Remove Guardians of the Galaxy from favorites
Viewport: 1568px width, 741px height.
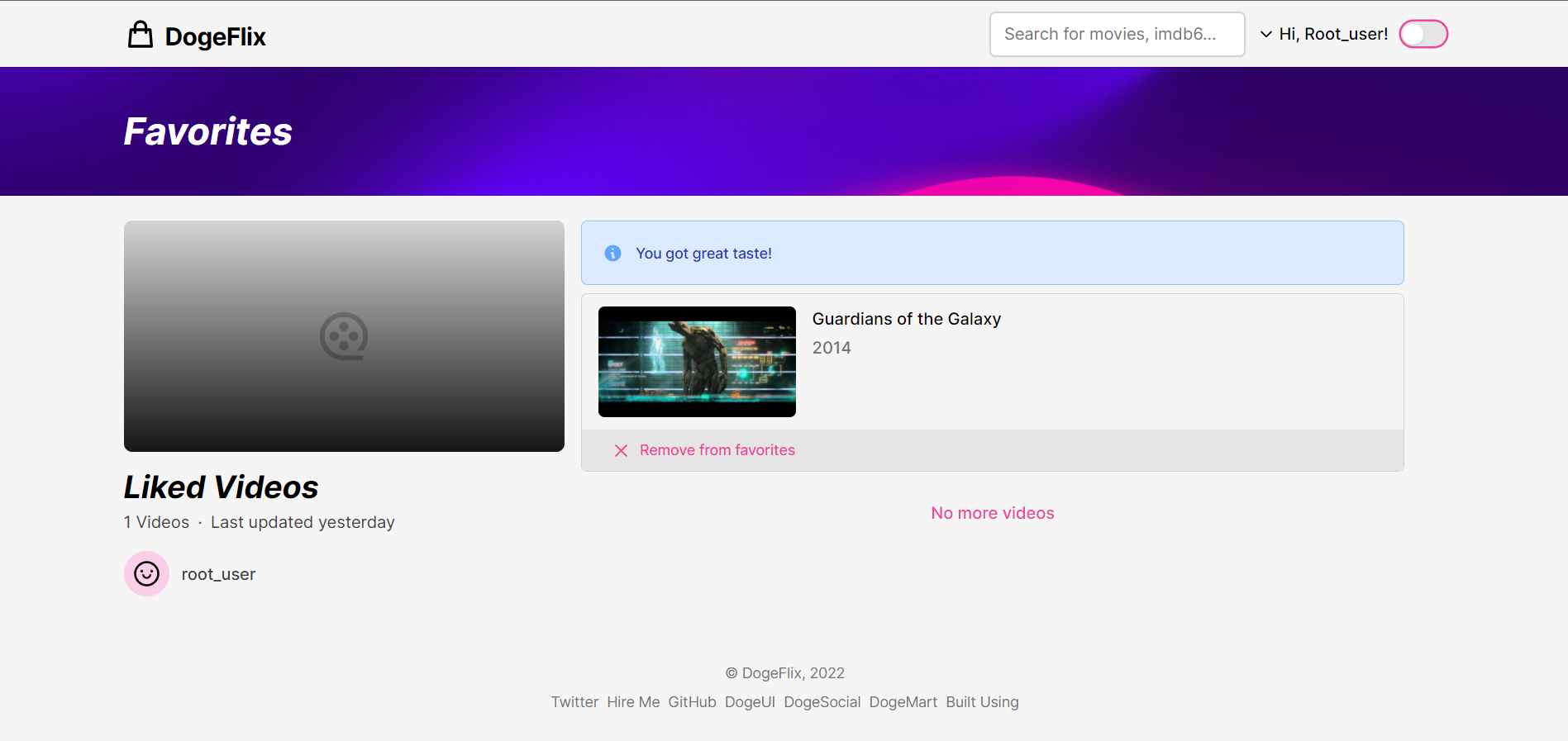pyautogui.click(x=717, y=450)
